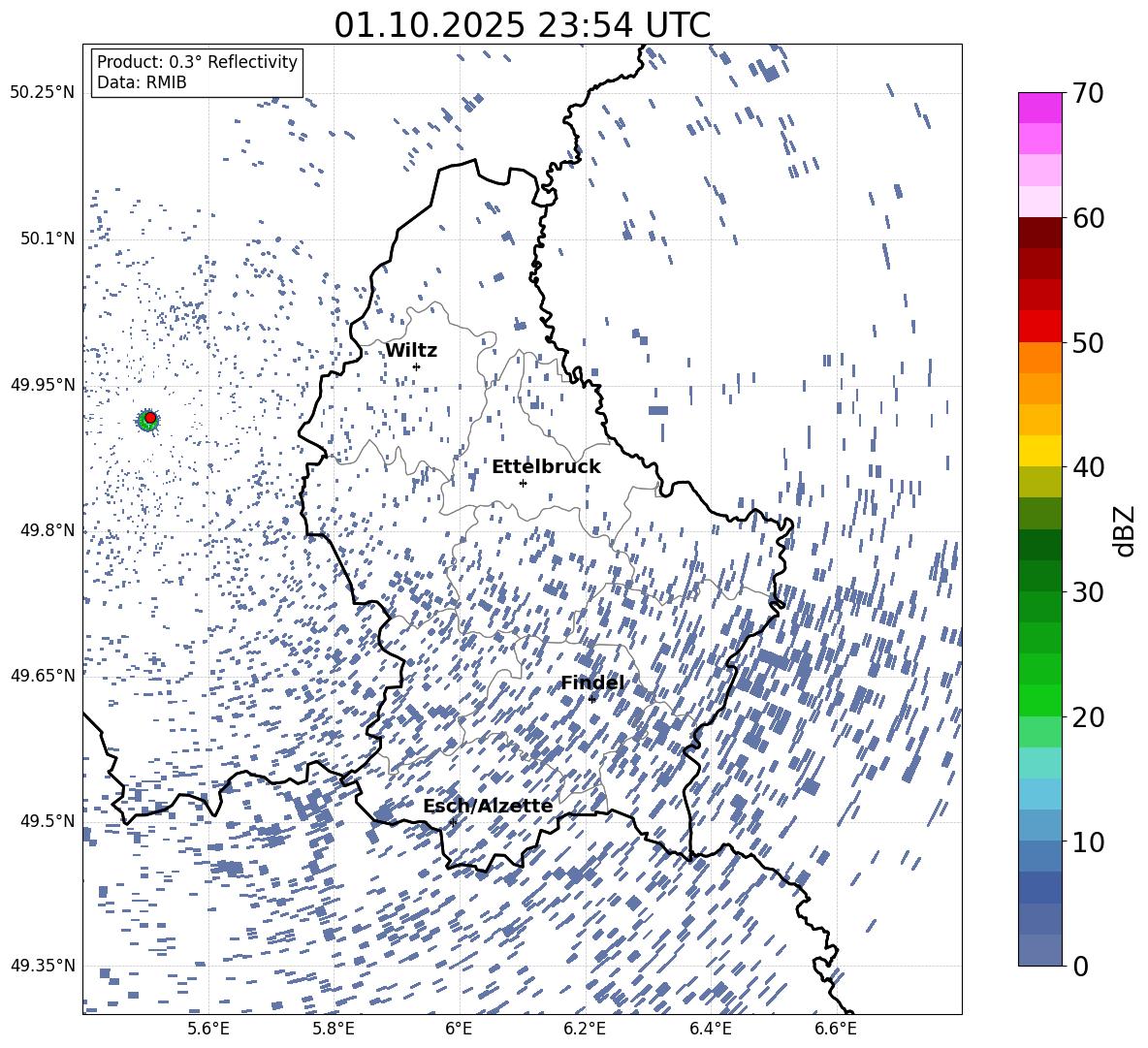Click the bright red swatch just above the 50 dBZ tick
The width and height of the screenshot is (1148, 1048).
[x=1039, y=327]
